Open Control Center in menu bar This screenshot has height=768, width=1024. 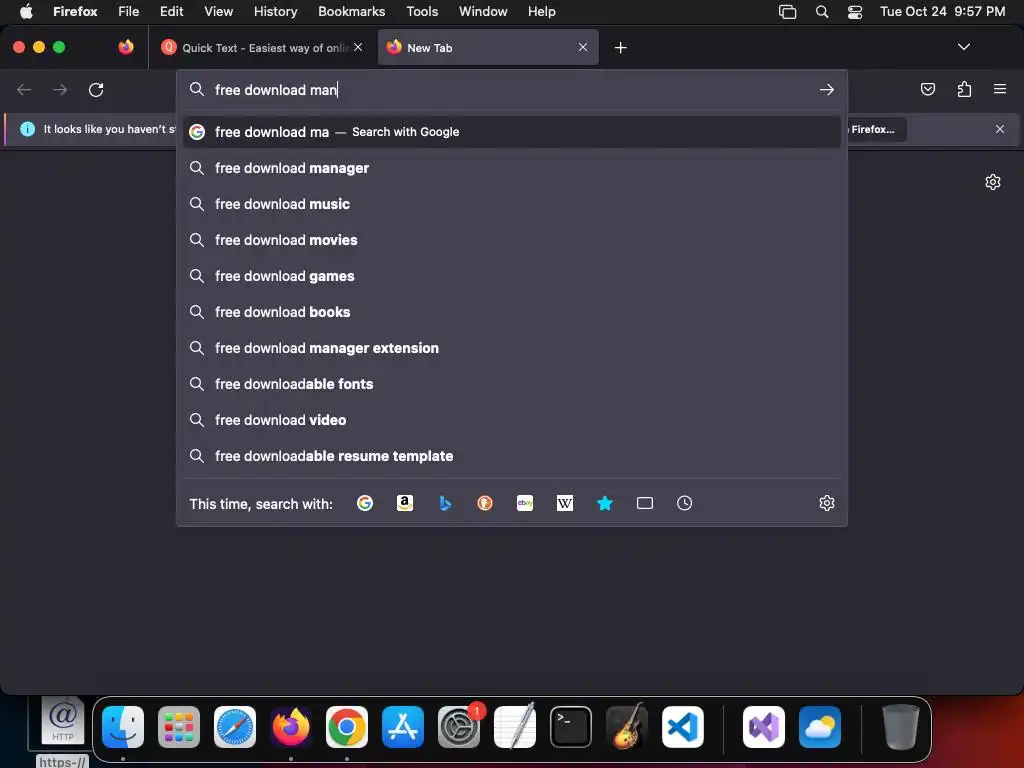coord(855,12)
